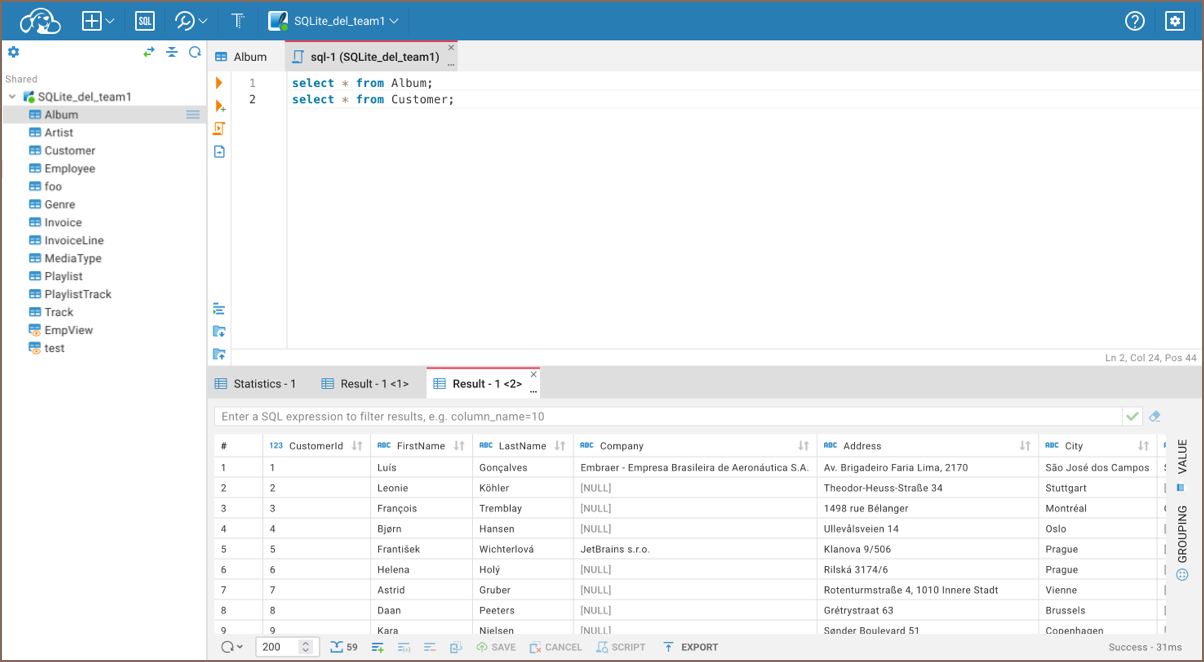Open the help menu in top bar
The width and height of the screenshot is (1204, 662).
point(1134,20)
